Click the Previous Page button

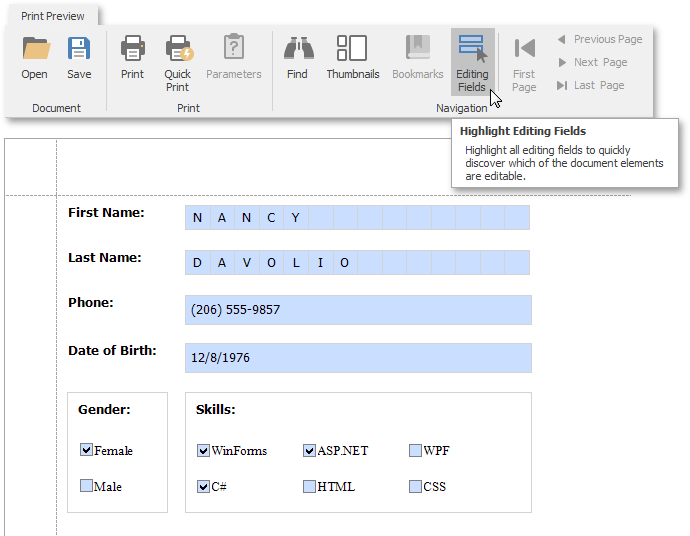pyautogui.click(x=599, y=39)
